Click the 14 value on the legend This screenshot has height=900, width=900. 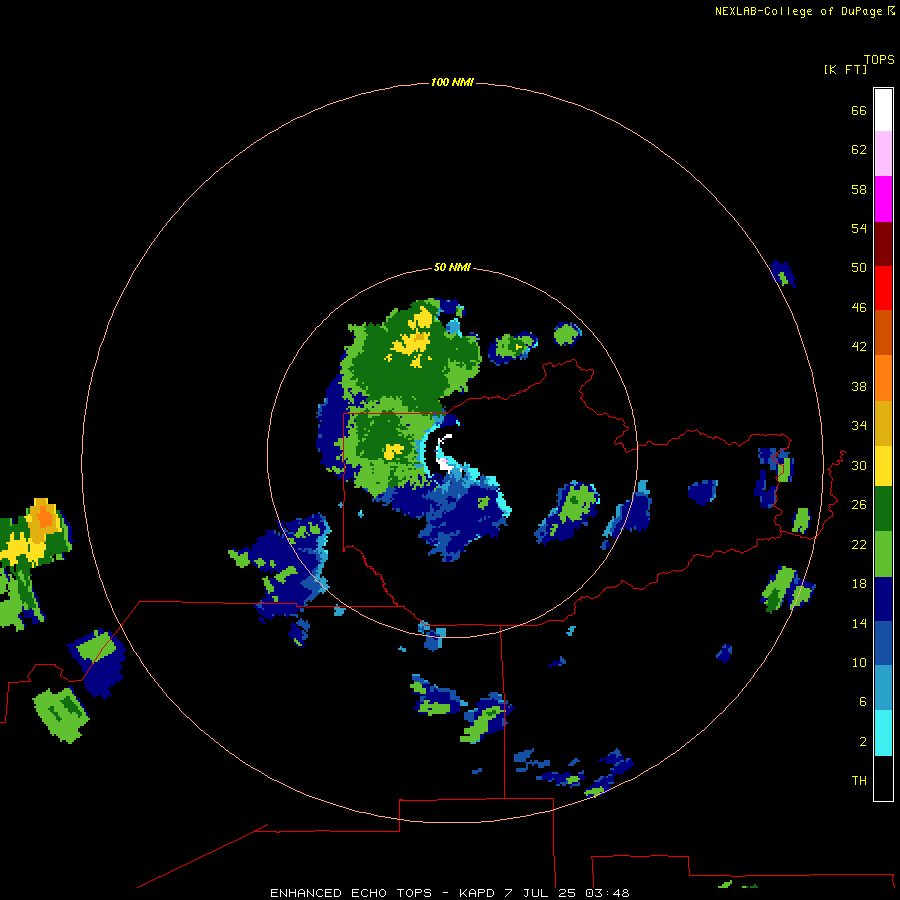859,623
